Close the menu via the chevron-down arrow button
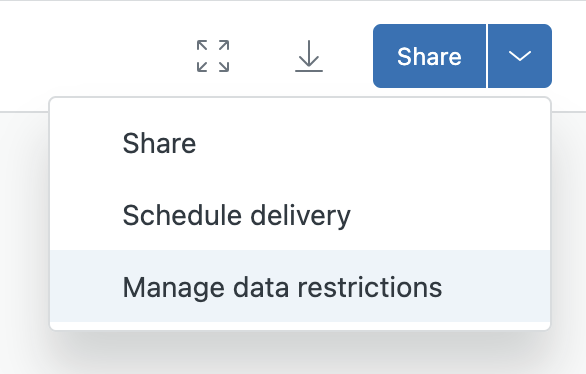Viewport: 586px width, 374px height. [520, 56]
